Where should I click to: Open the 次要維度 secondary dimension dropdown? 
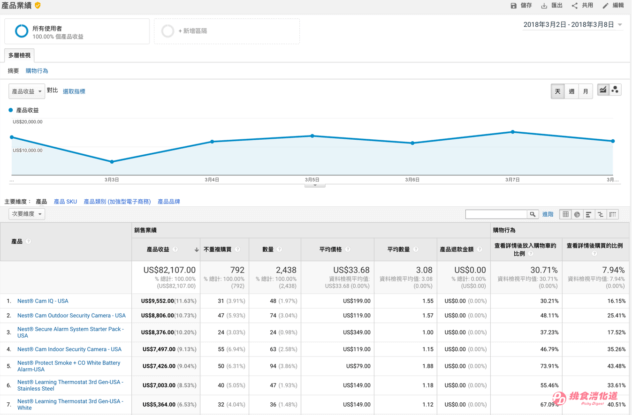27,214
